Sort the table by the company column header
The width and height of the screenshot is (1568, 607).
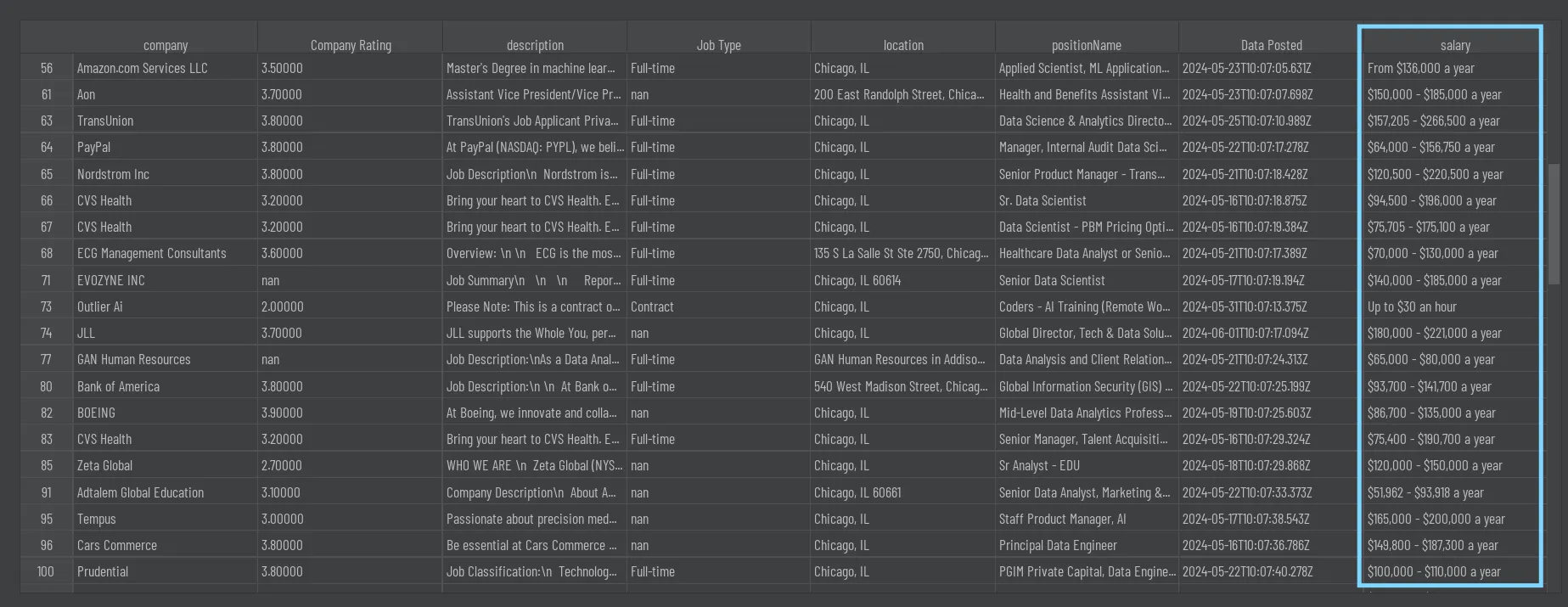(165, 45)
